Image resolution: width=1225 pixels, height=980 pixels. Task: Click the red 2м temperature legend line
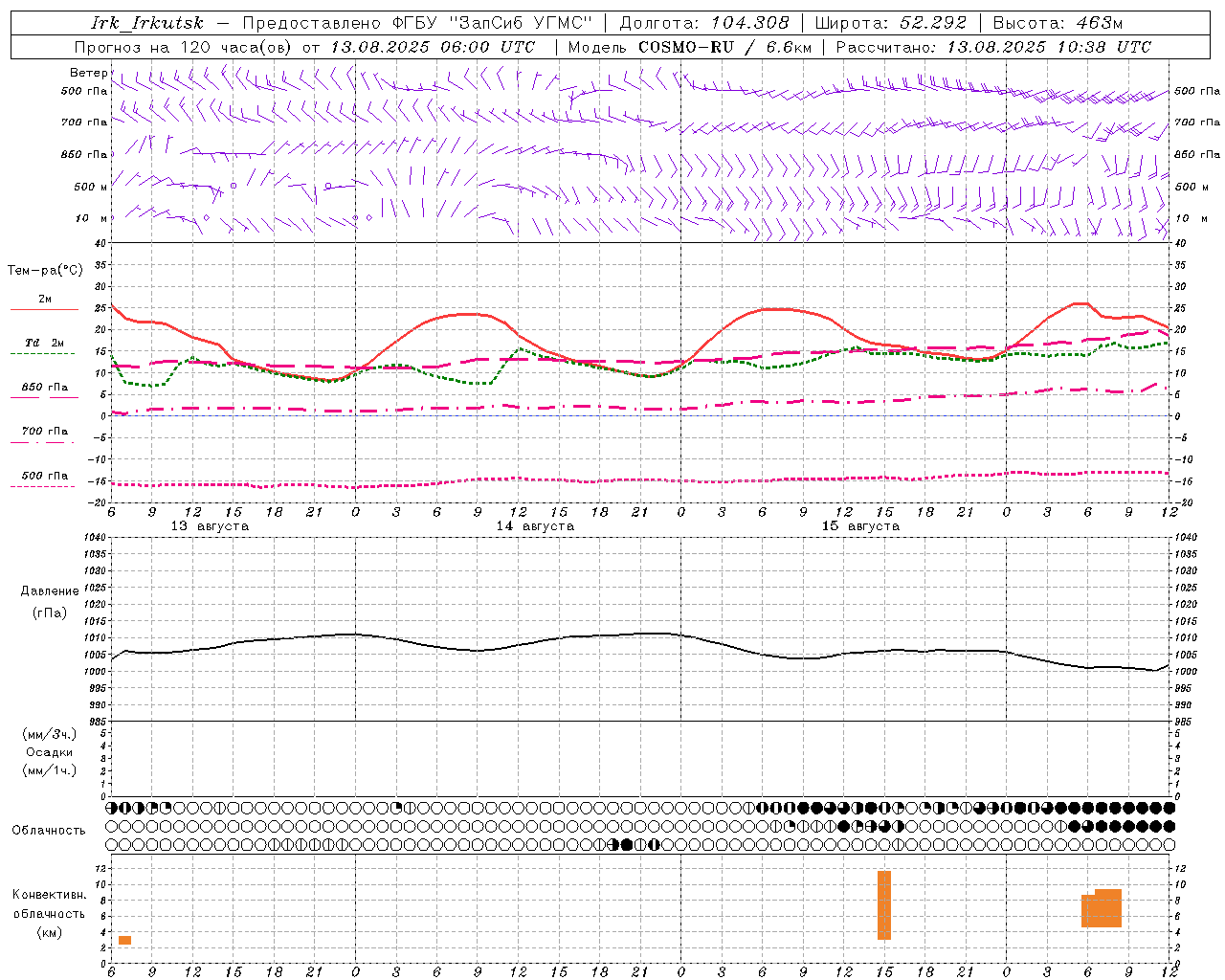[44, 310]
